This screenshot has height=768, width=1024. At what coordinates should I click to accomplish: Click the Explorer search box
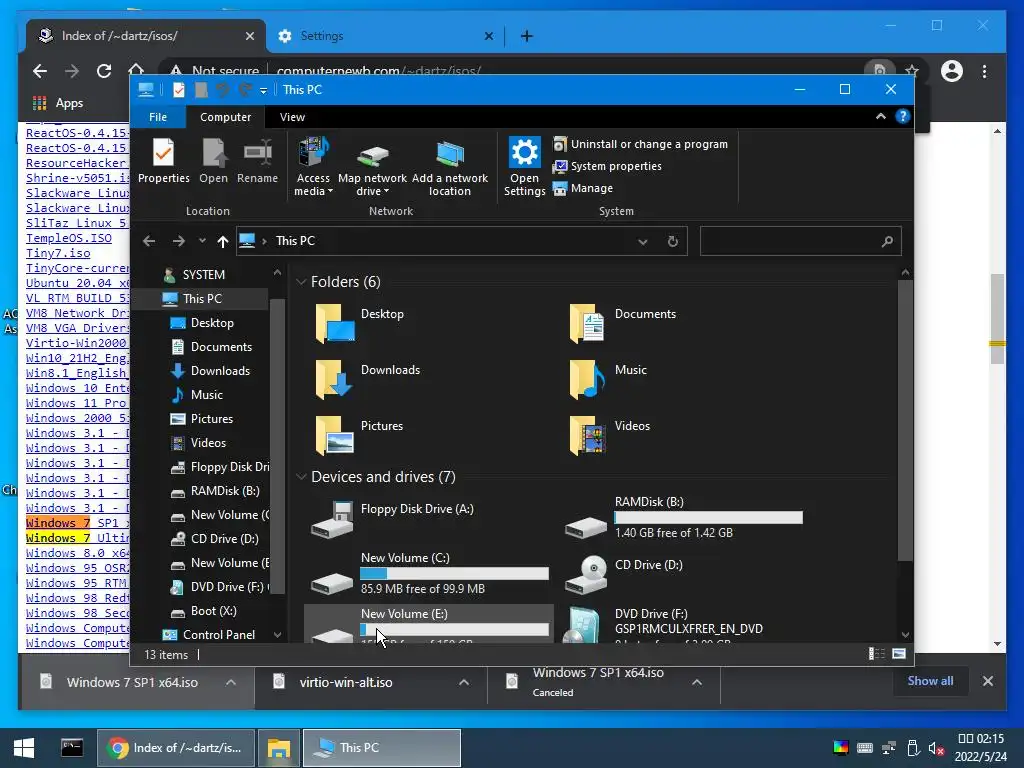click(801, 241)
